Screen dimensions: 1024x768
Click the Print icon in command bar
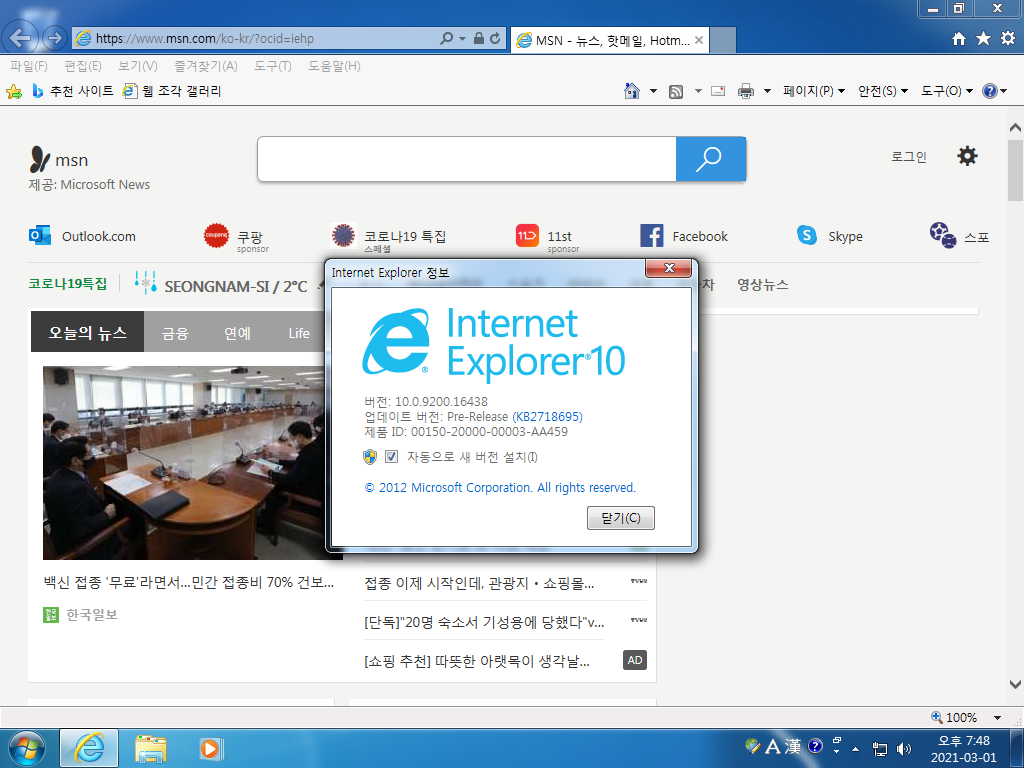[746, 91]
